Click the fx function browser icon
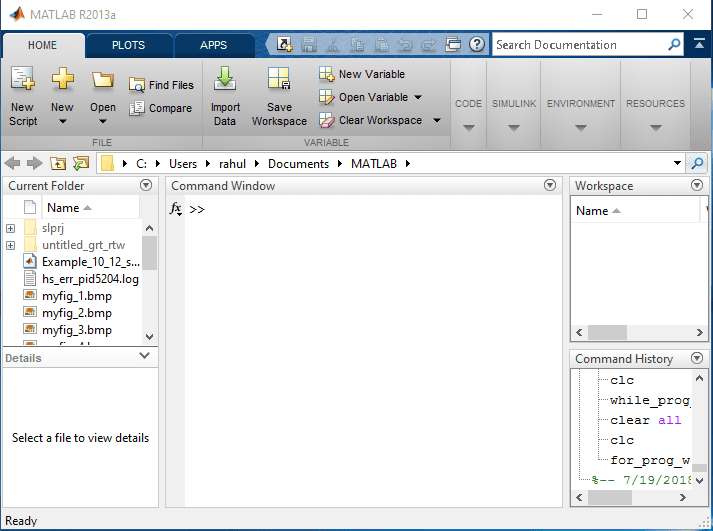The height and width of the screenshot is (531, 713). (176, 209)
